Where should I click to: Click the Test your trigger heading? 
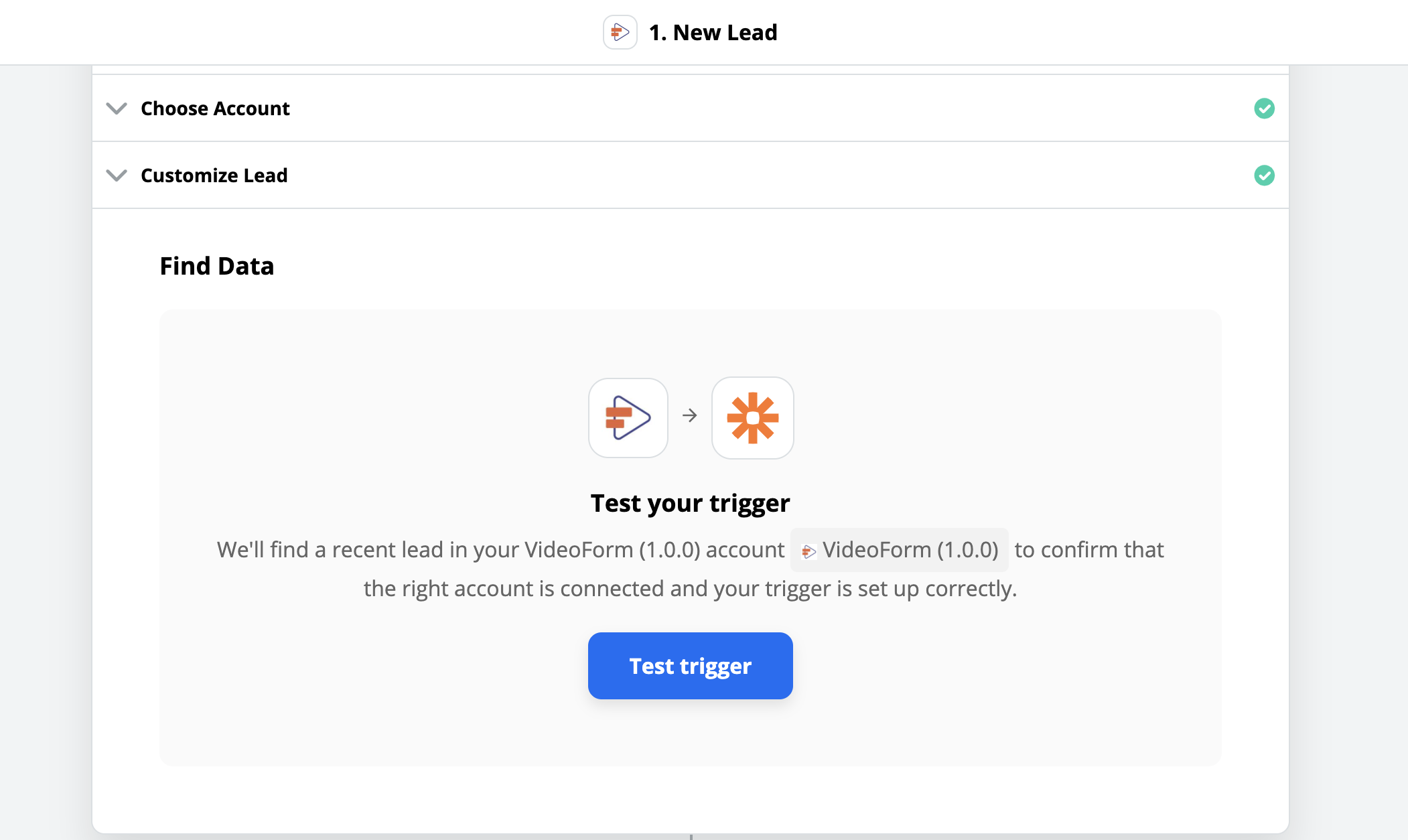click(x=690, y=503)
